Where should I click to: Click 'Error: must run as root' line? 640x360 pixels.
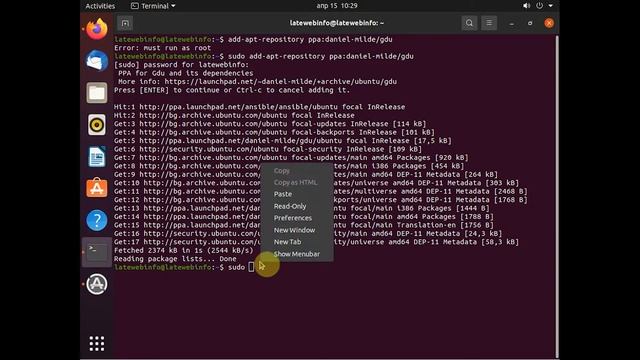(x=162, y=48)
